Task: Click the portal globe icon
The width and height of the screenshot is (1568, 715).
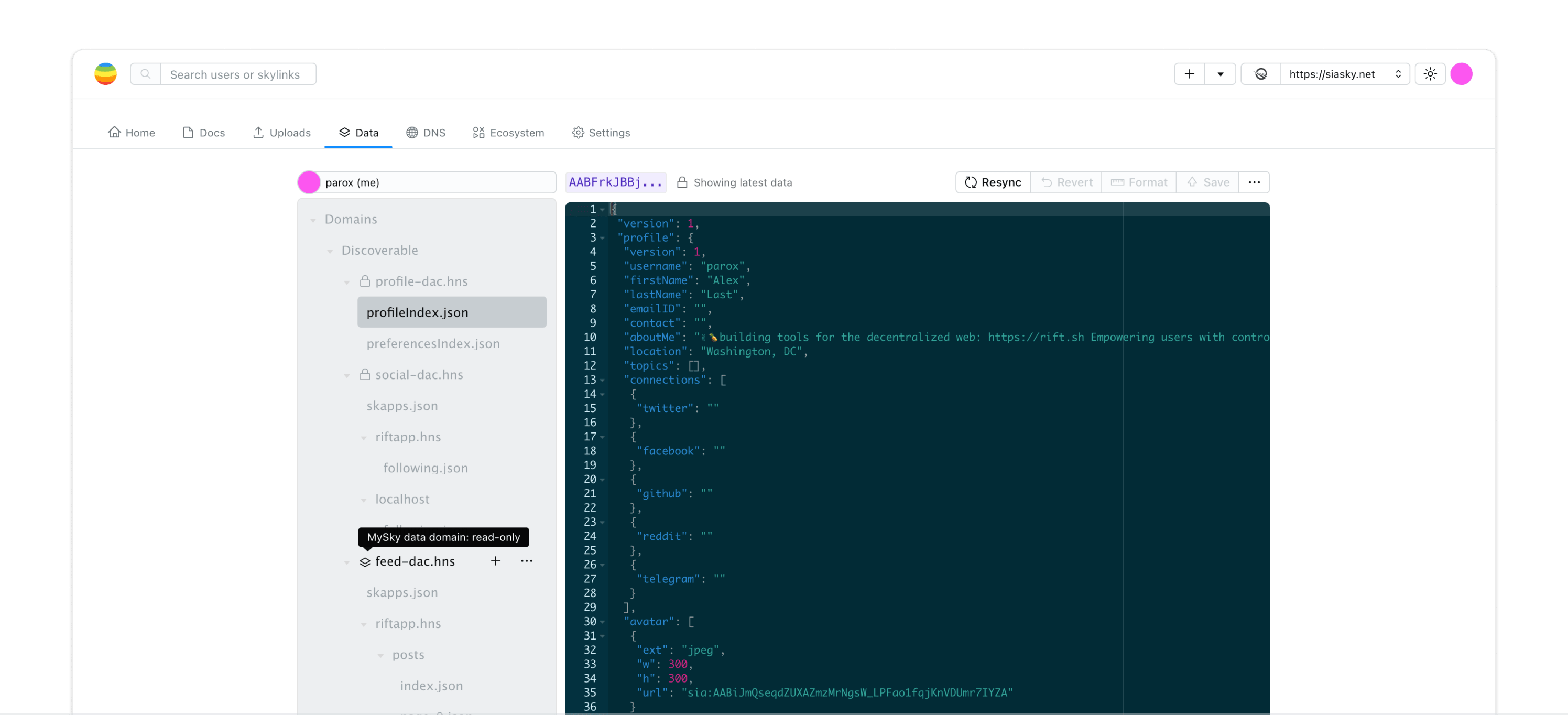Action: 1260,74
